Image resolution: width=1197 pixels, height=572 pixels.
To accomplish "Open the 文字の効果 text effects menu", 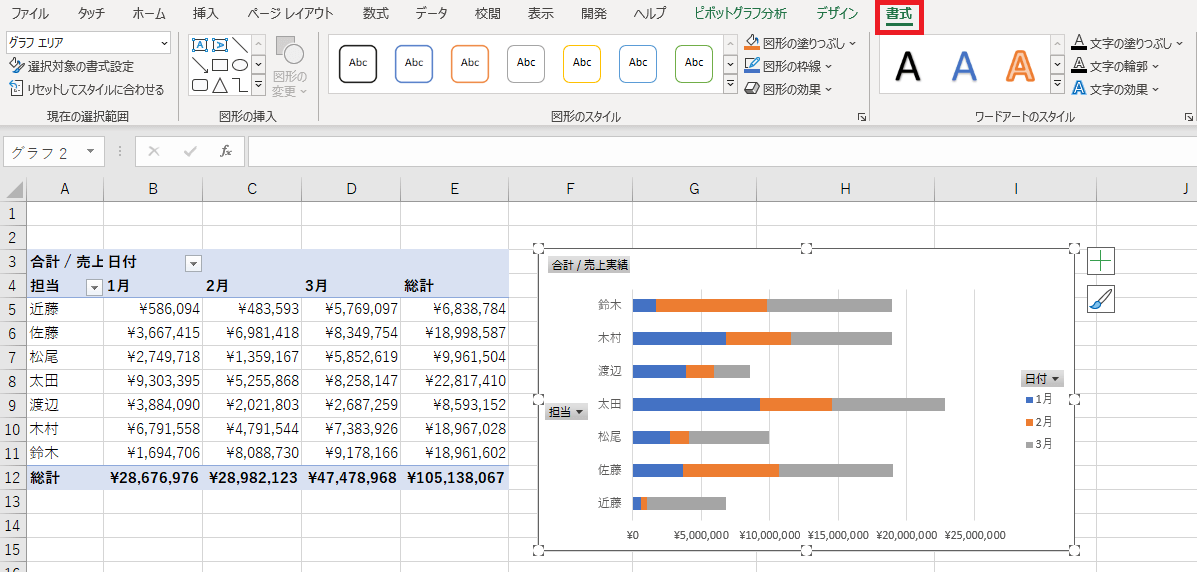I will tap(1115, 89).
